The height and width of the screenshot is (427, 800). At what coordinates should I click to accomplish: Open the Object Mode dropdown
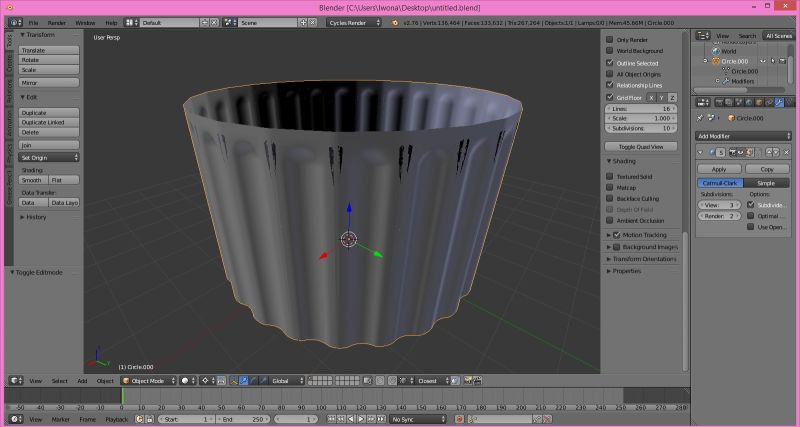(x=149, y=381)
